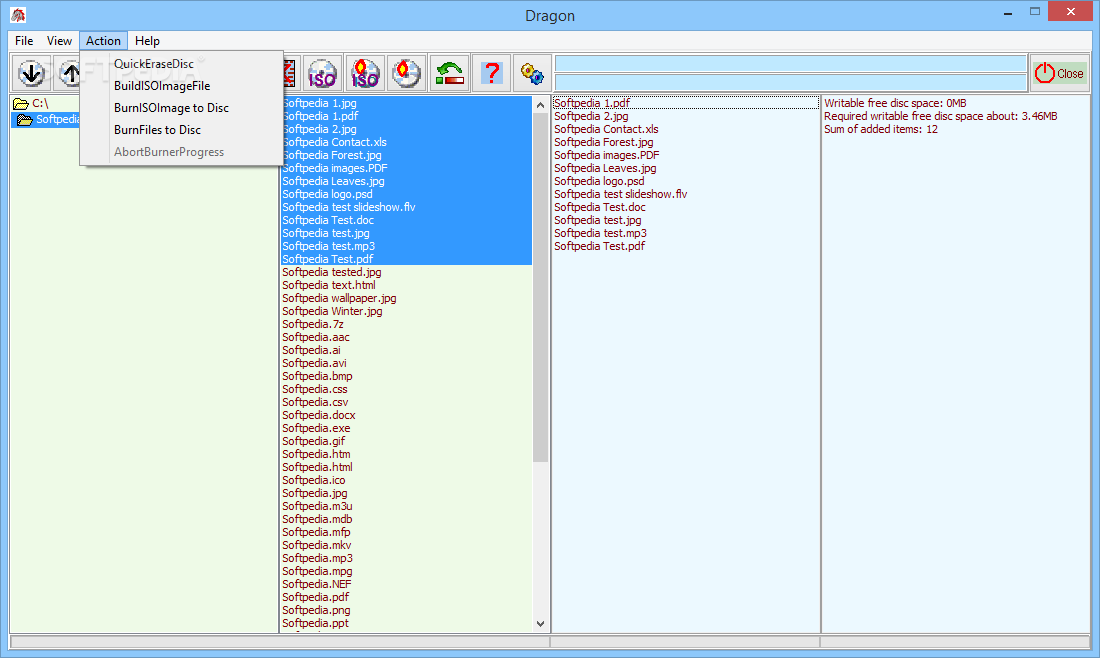Viewport: 1100px width, 658px height.
Task: Select Softpedia.gif file
Action: [314, 441]
